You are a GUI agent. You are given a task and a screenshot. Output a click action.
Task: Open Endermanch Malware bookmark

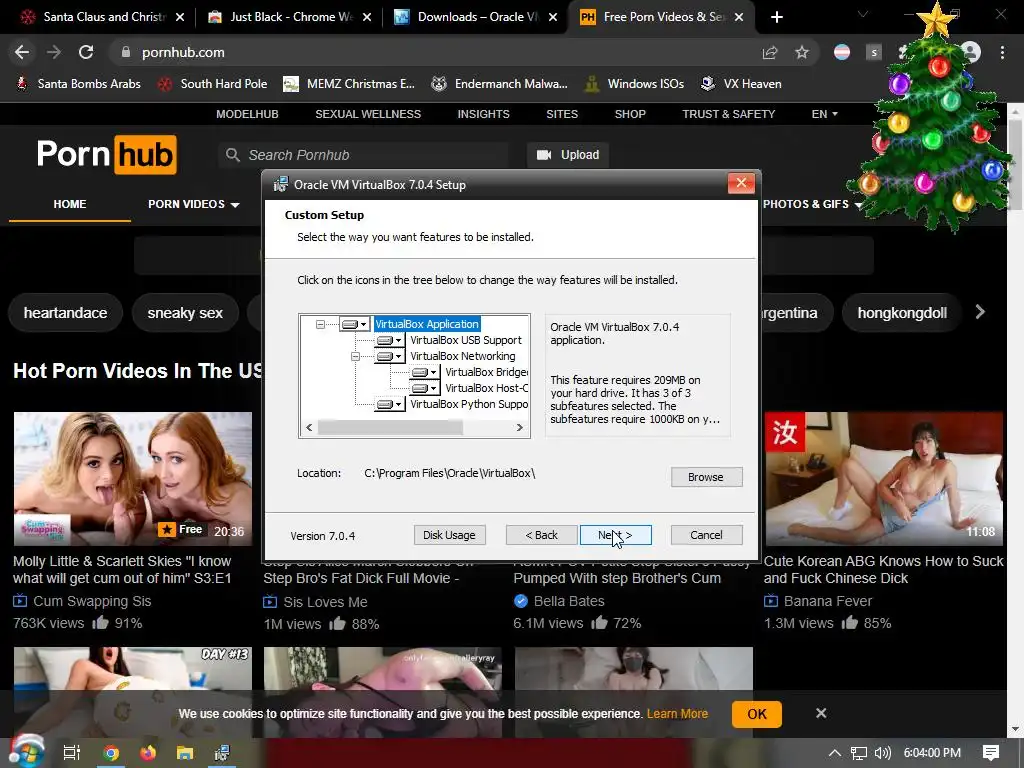(500, 84)
